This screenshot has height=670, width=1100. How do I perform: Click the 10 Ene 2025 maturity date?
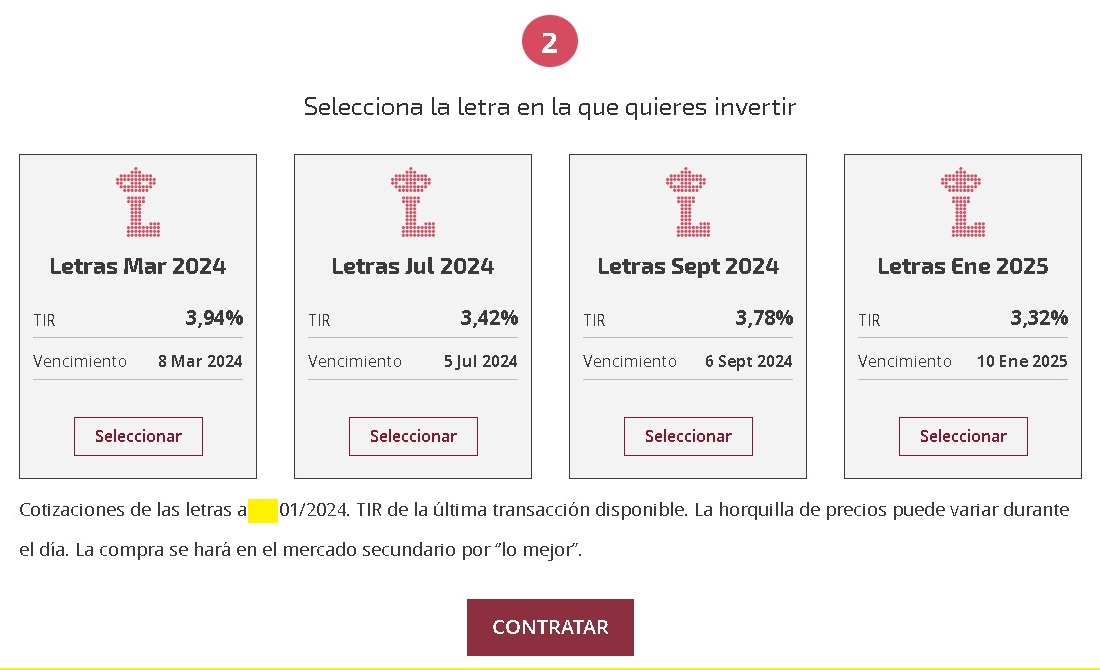click(1022, 361)
